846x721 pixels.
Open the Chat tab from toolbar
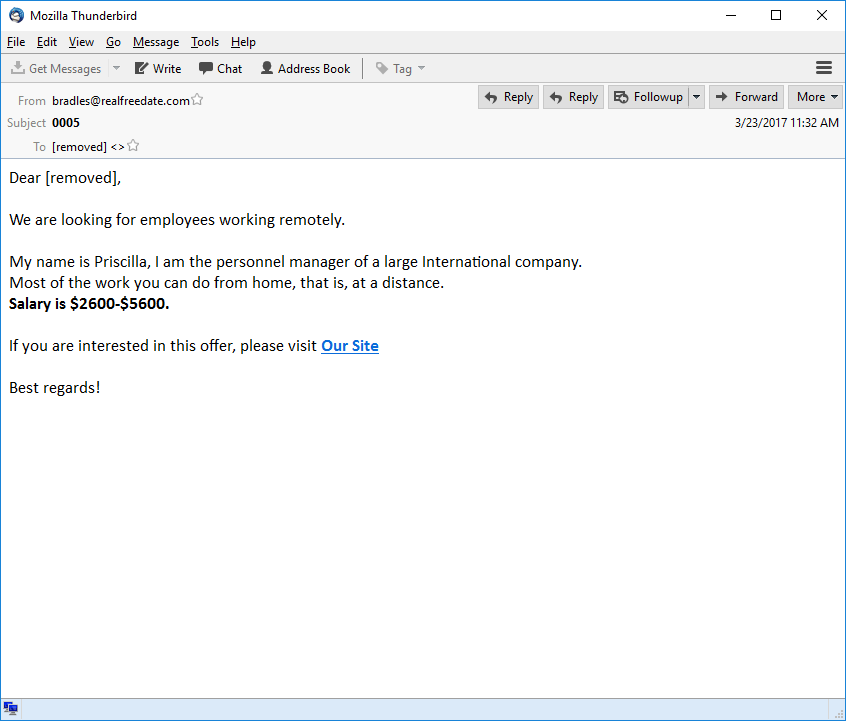pos(220,69)
